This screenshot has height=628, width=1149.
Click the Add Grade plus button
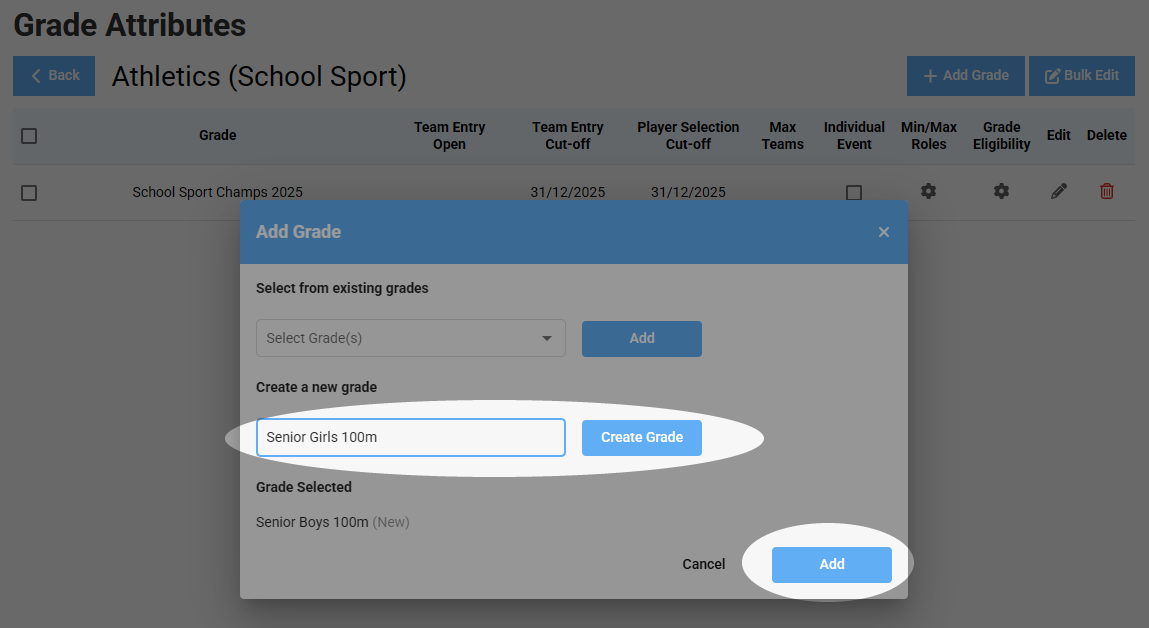[966, 75]
